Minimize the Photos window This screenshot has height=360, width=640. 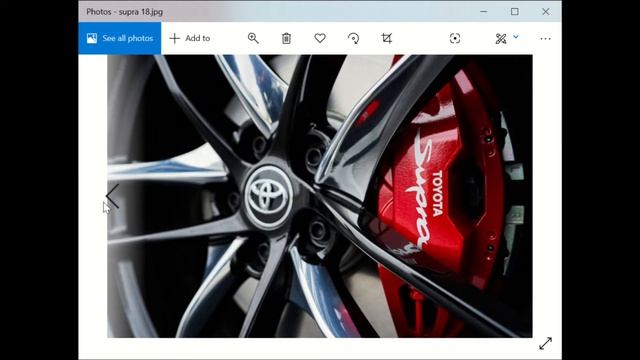pyautogui.click(x=484, y=11)
